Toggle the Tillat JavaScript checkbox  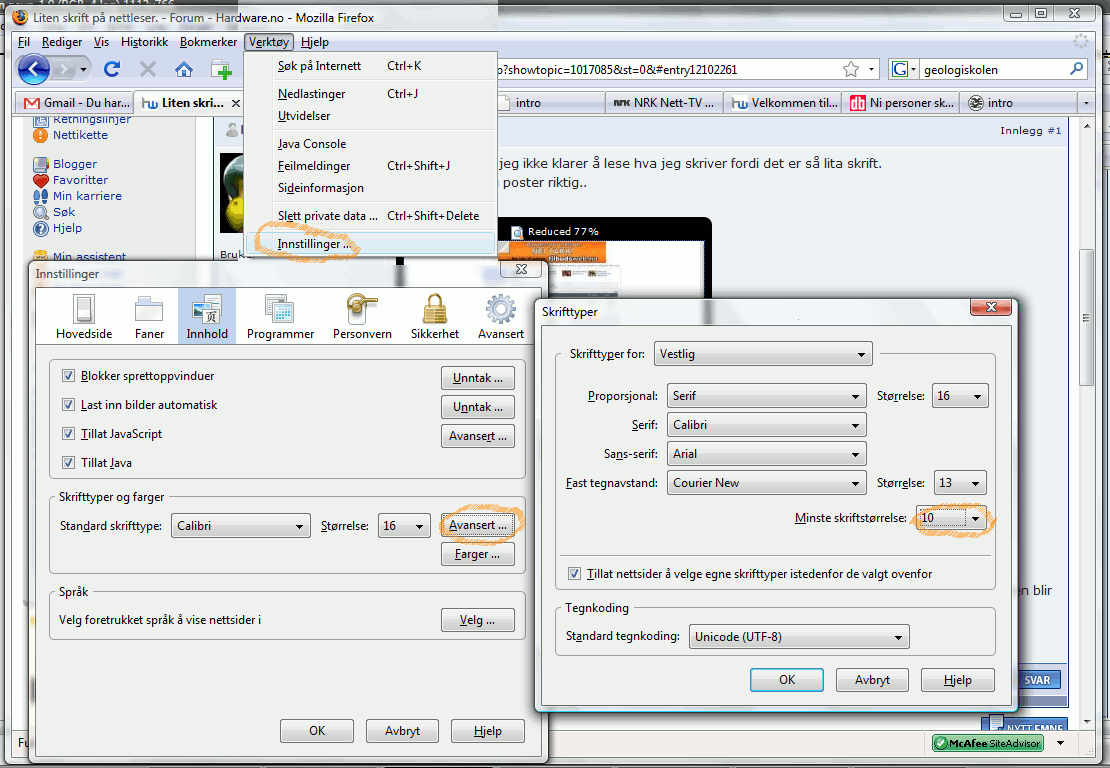pyautogui.click(x=68, y=434)
